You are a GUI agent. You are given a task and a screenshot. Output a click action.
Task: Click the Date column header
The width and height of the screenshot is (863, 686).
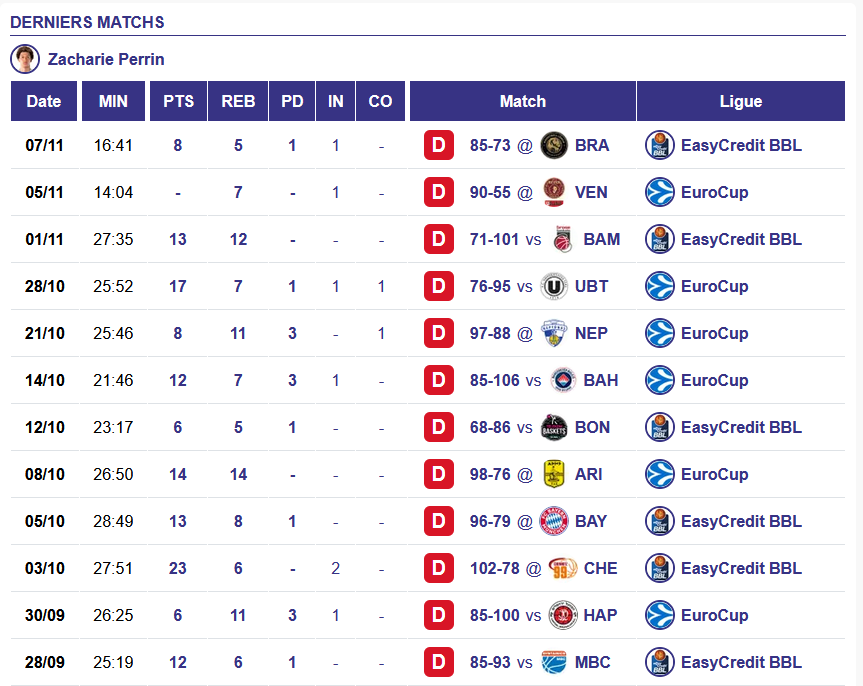coord(44,101)
